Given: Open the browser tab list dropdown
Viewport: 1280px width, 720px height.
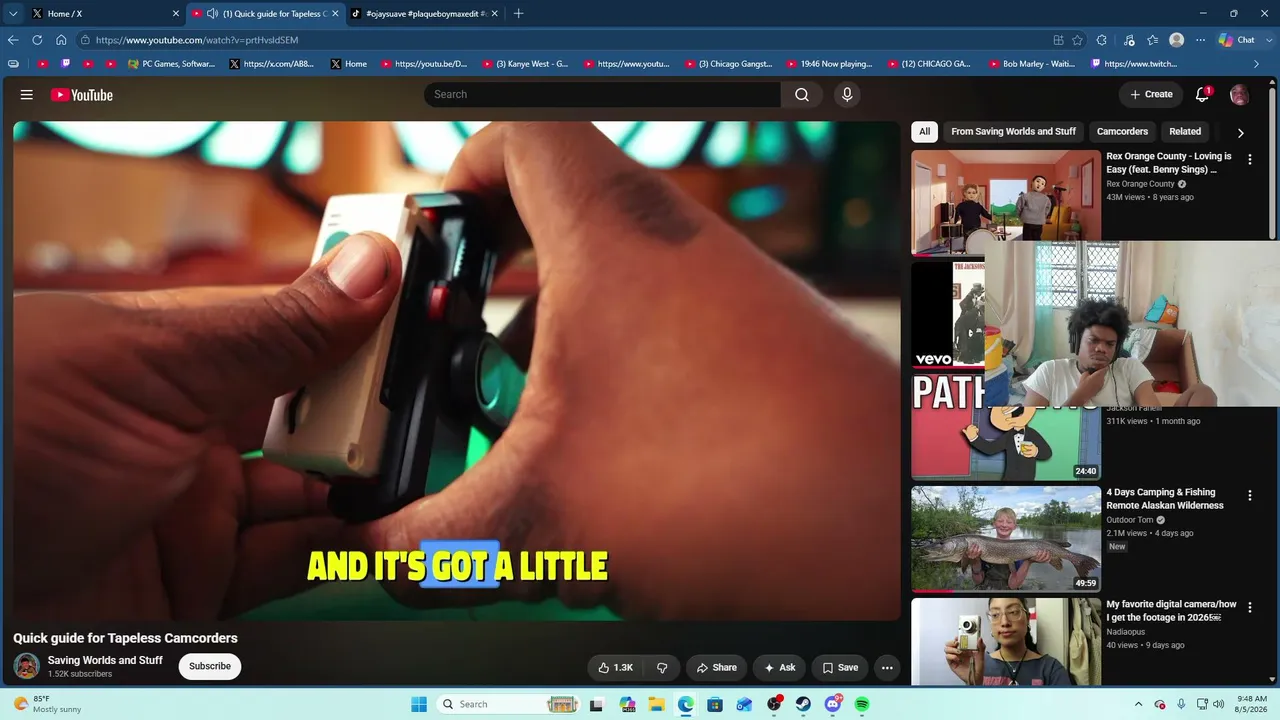Looking at the screenshot, I should click(x=13, y=14).
